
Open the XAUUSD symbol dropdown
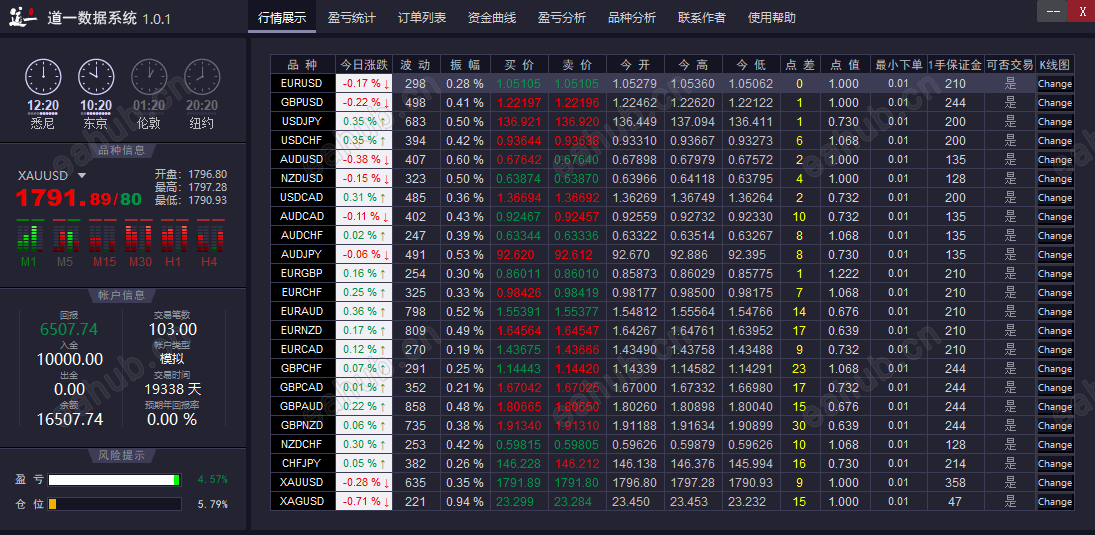[82, 176]
